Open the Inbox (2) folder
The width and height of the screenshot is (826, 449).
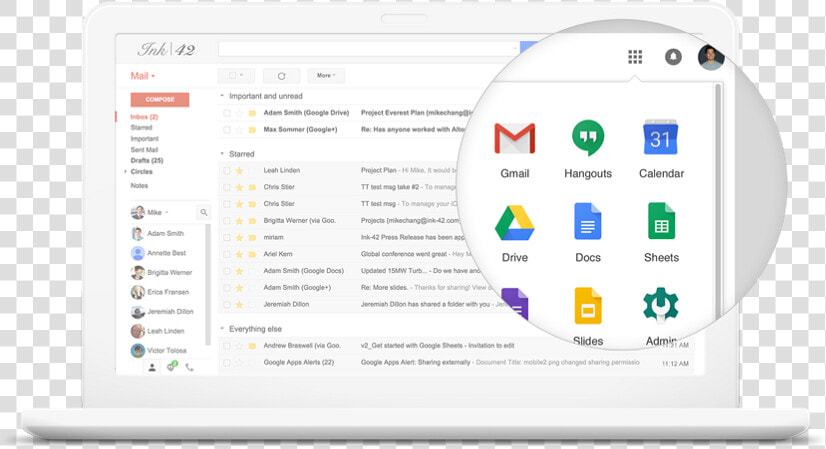point(144,117)
